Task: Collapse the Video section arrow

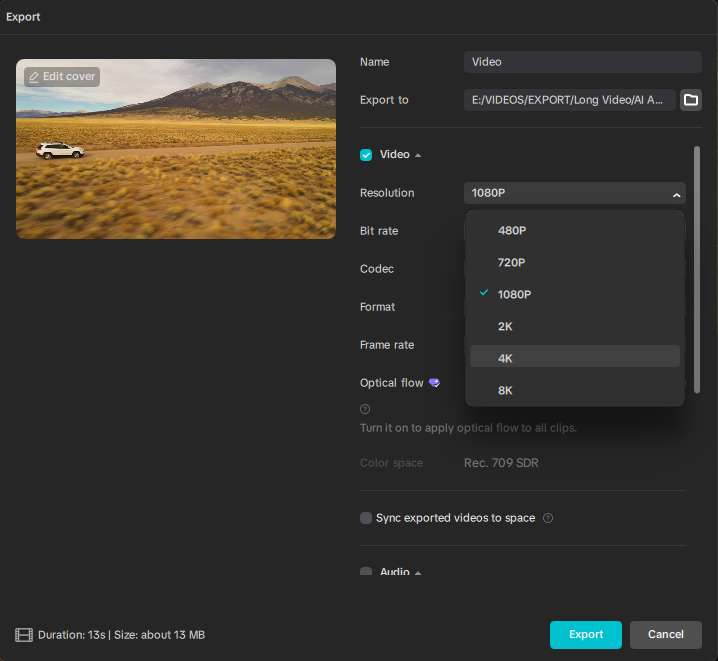Action: tap(418, 156)
